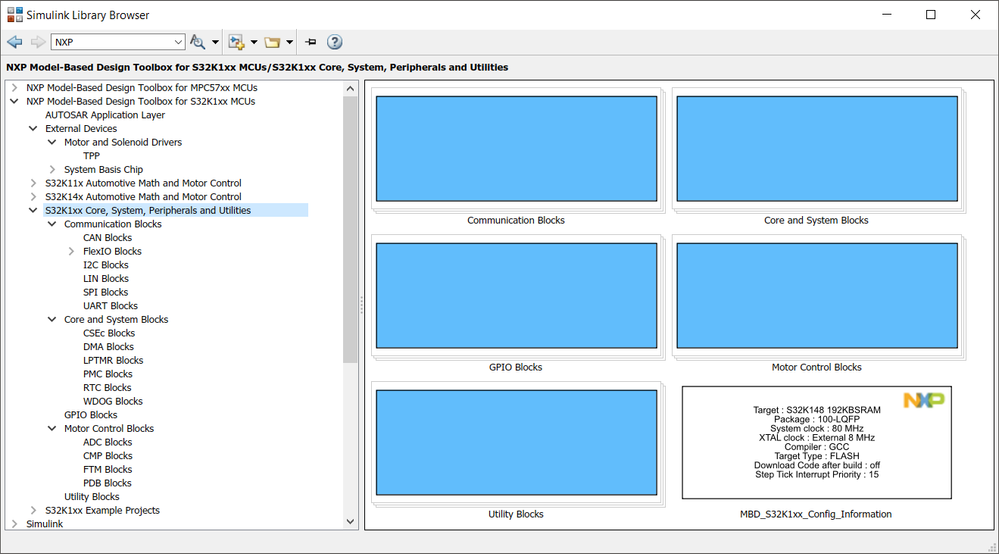Expand NXP Toolbox for MPC57xx MCUs
This screenshot has height=554, width=999.
coord(14,88)
